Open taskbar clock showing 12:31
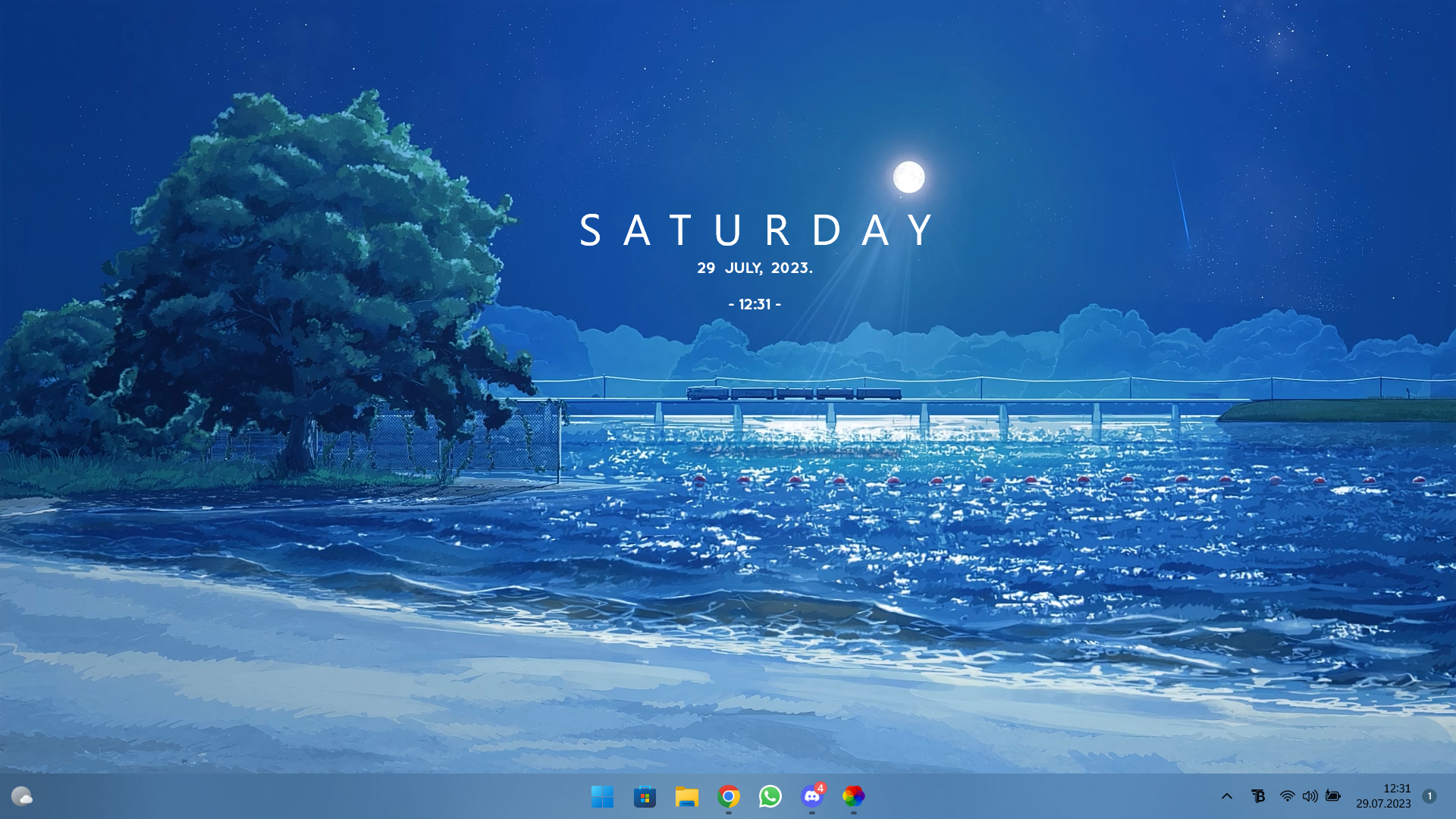Viewport: 1456px width, 819px height. (1383, 796)
